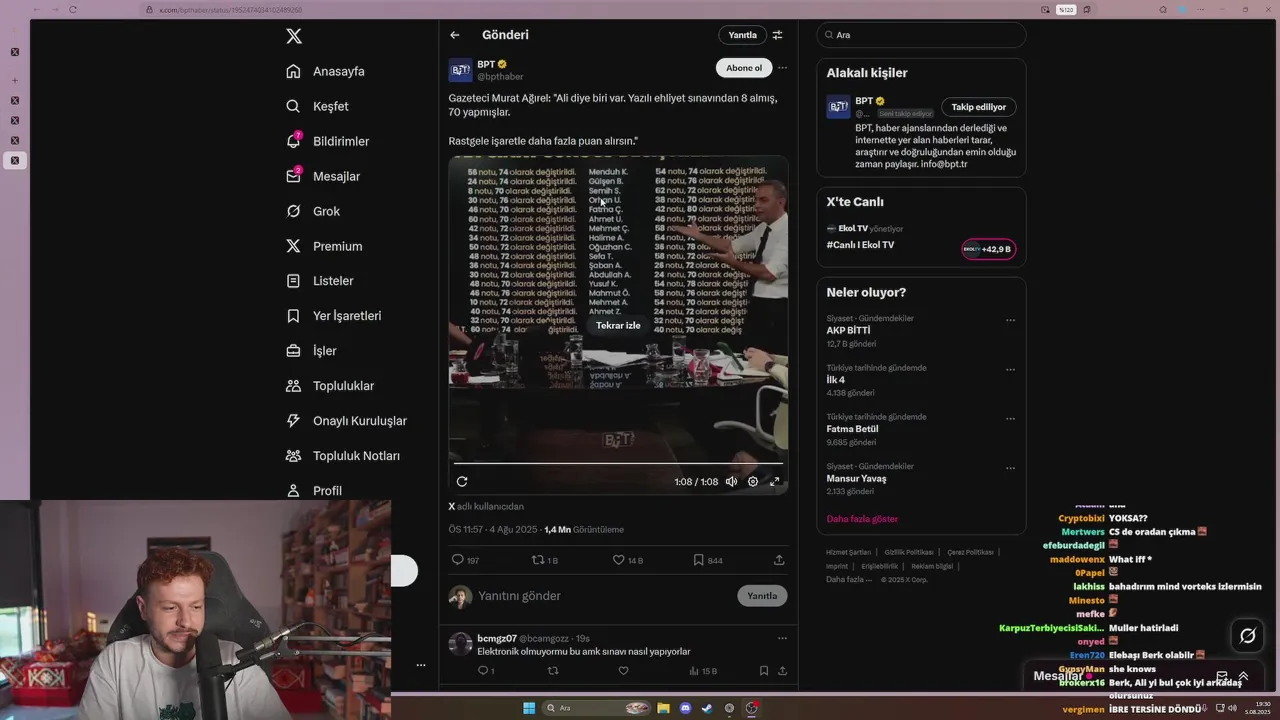The height and width of the screenshot is (720, 1280).
Task: Click Abone ol on BPT post
Action: coord(744,68)
